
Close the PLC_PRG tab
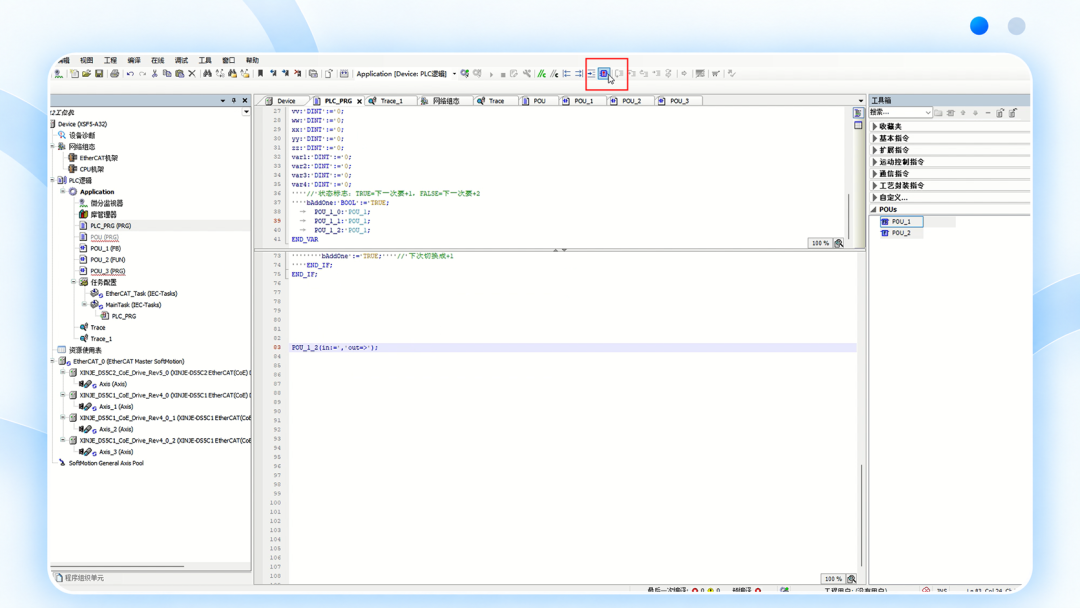tap(360, 101)
